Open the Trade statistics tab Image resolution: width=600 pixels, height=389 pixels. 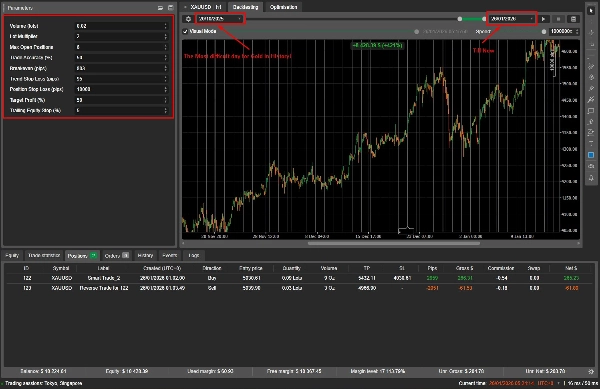pyautogui.click(x=44, y=255)
